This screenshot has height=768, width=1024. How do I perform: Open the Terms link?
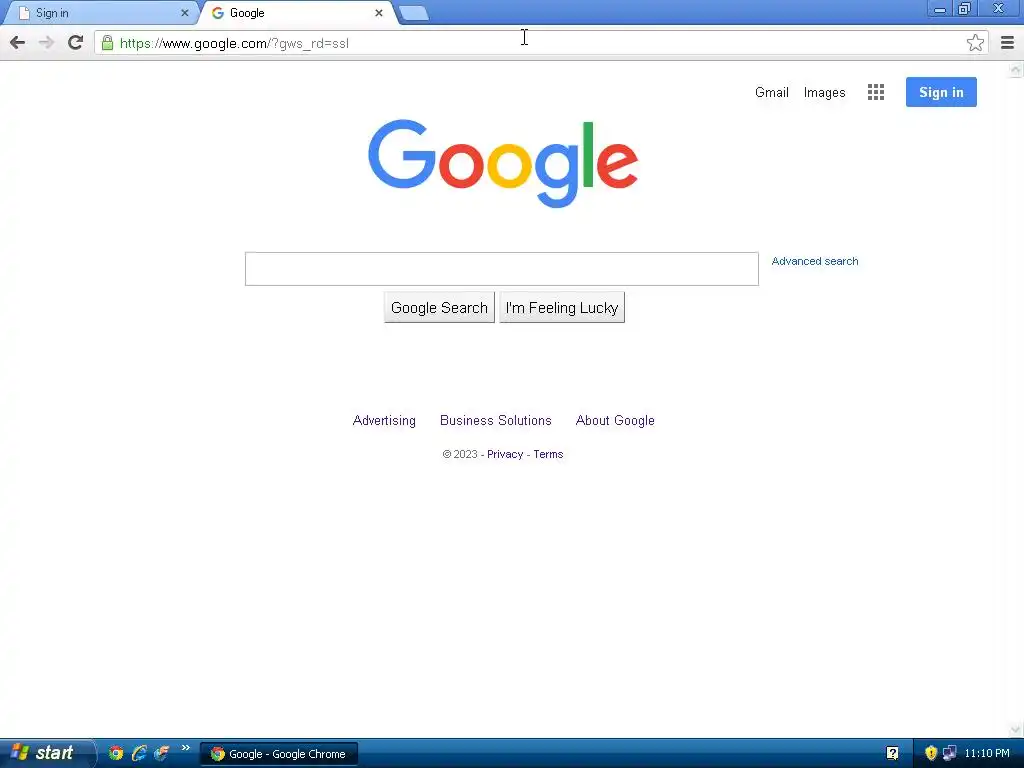[548, 455]
